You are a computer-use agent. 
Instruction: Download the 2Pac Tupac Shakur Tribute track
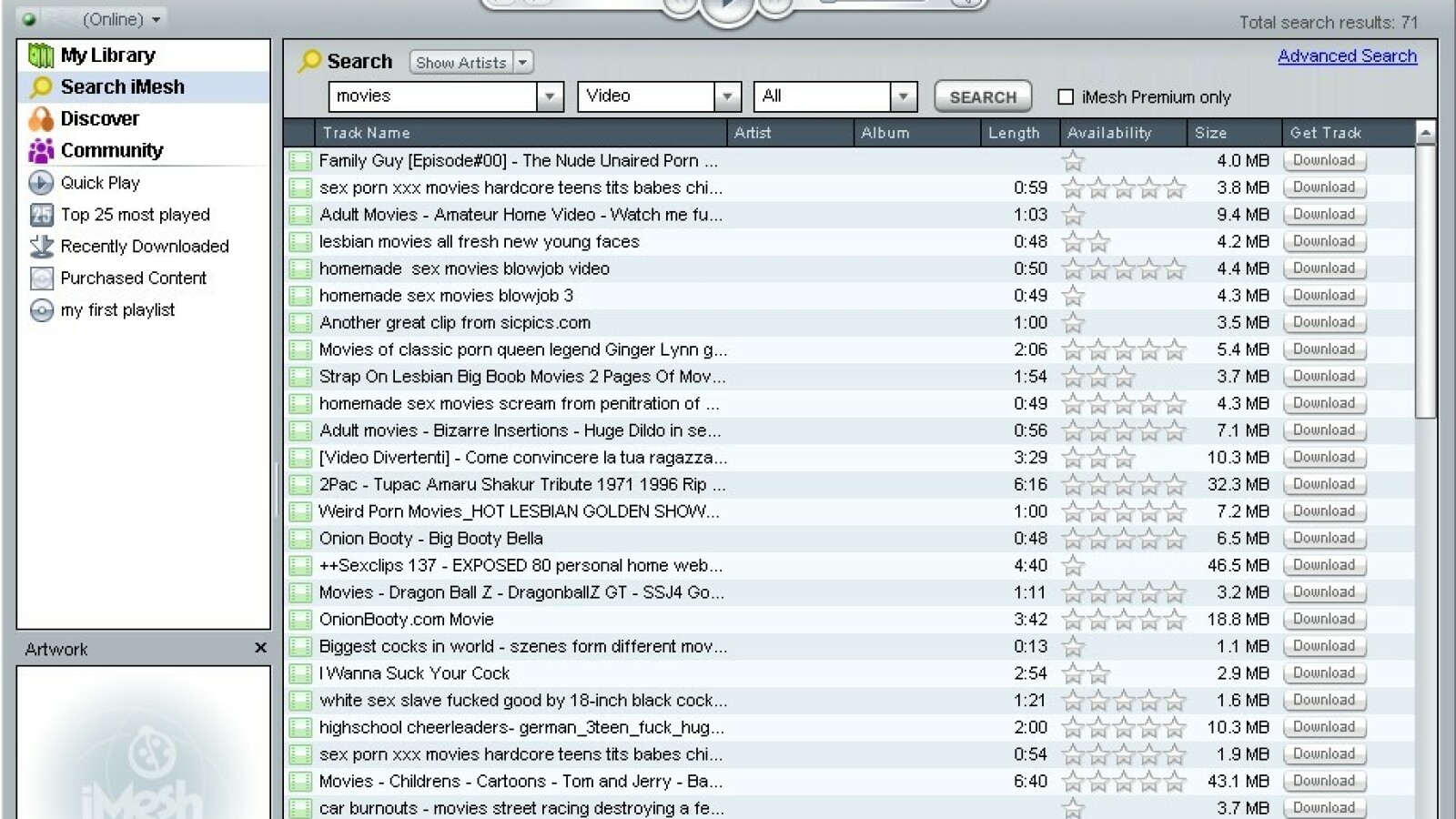[1324, 484]
